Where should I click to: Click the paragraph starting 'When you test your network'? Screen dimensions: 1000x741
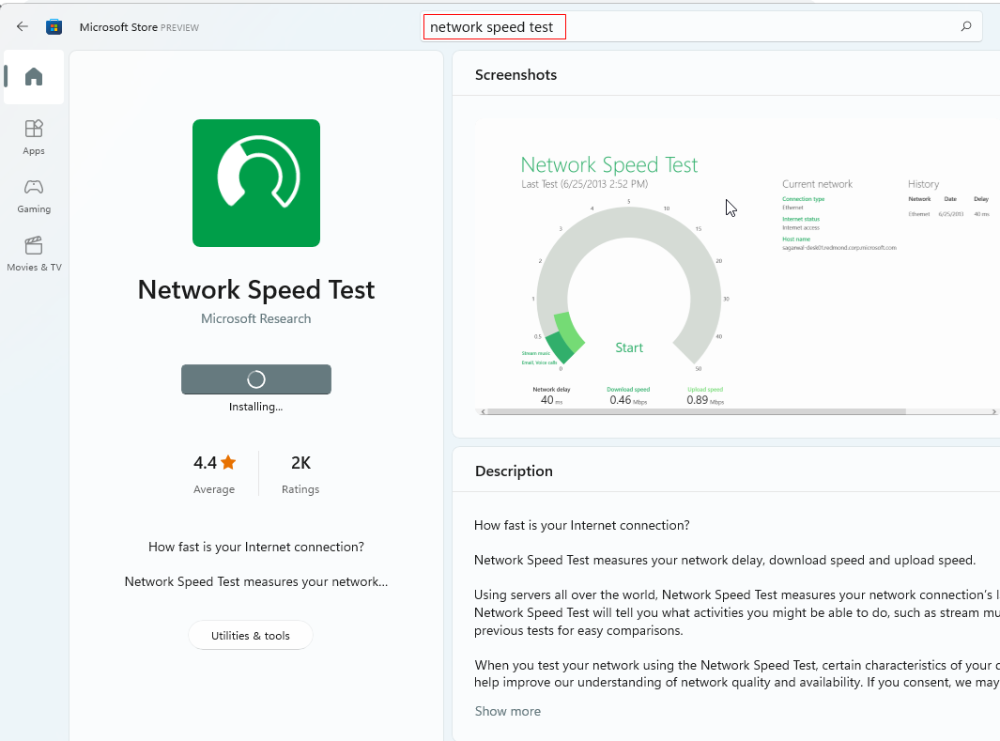pos(737,673)
